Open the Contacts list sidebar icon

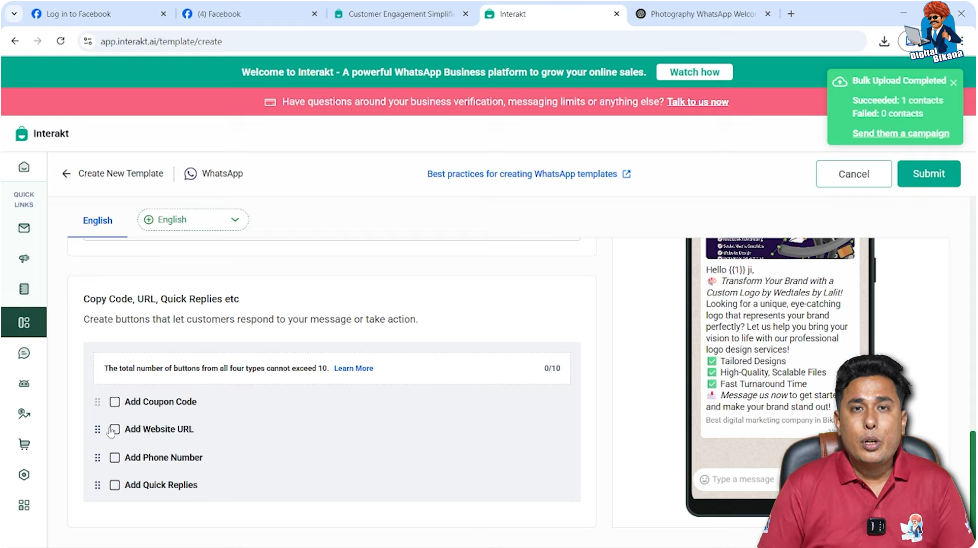pyautogui.click(x=24, y=289)
